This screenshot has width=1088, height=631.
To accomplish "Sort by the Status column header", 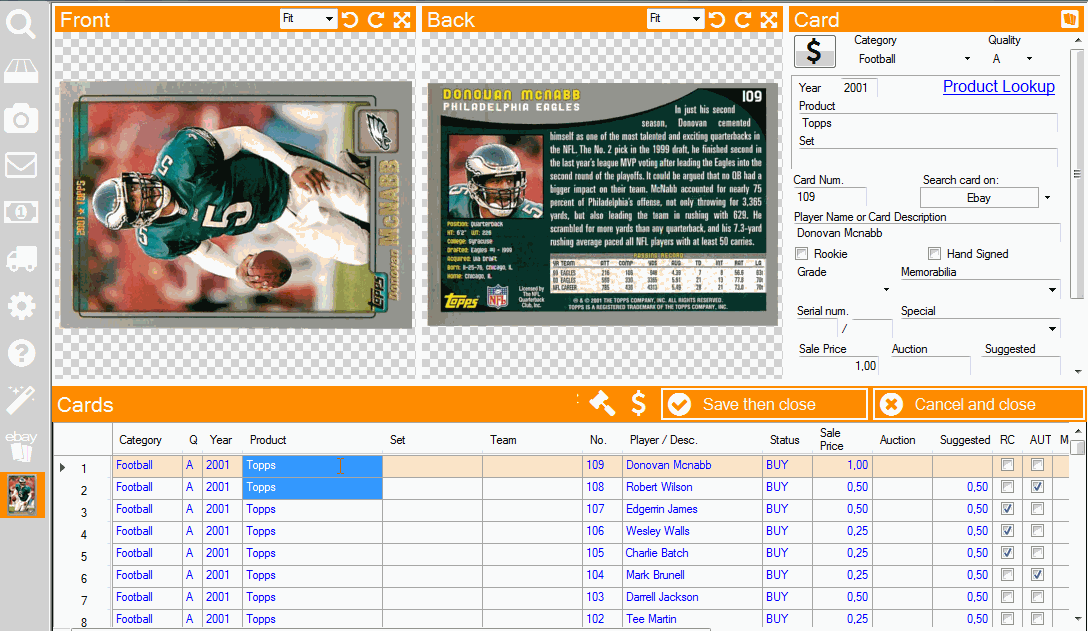I will pos(785,439).
